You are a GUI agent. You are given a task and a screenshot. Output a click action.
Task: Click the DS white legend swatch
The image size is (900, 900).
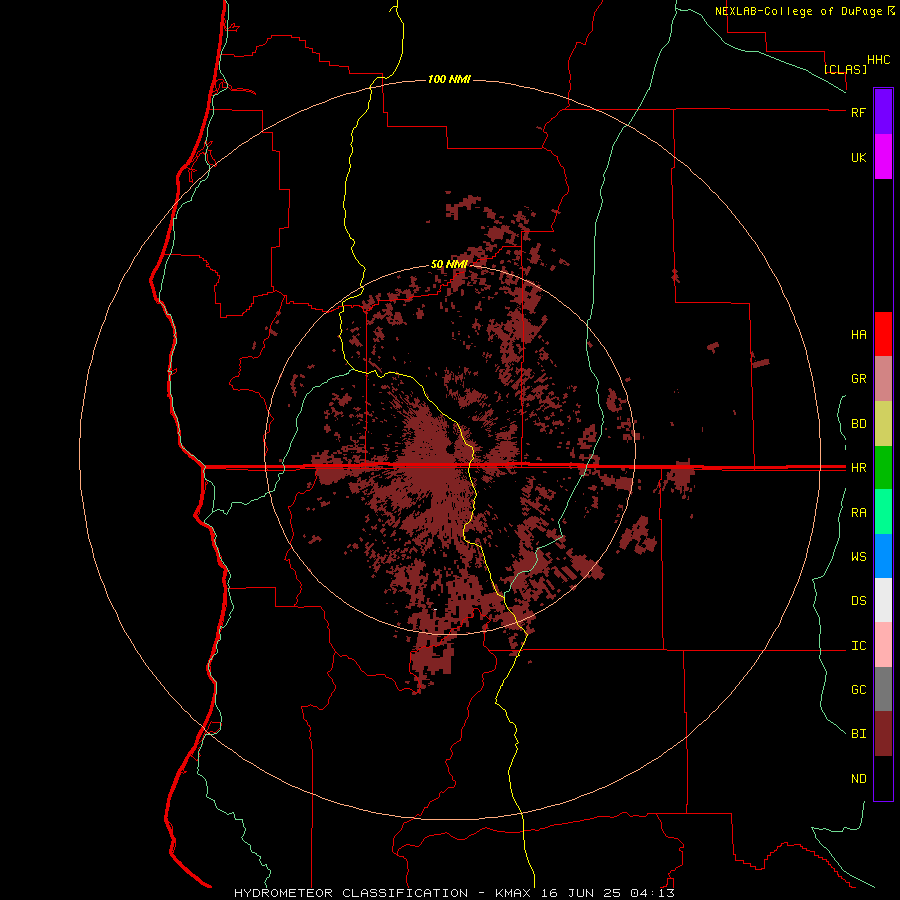coord(883,600)
